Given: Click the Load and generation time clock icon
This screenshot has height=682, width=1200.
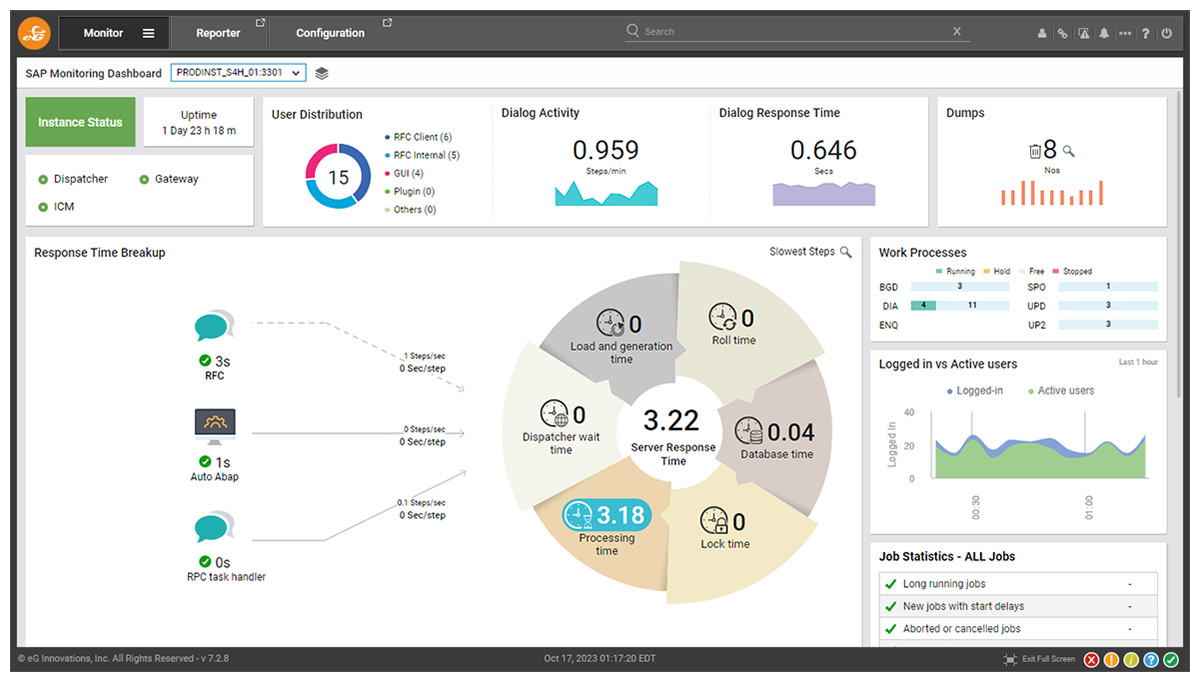Looking at the screenshot, I should [x=610, y=323].
